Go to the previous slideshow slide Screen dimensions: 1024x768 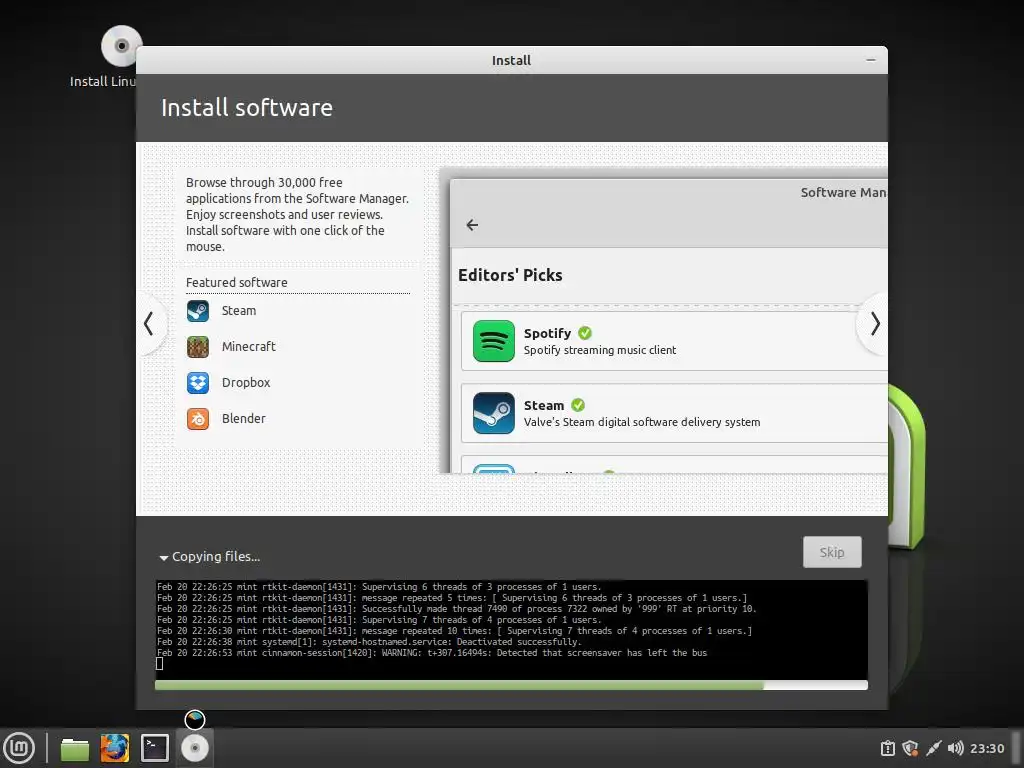click(150, 323)
